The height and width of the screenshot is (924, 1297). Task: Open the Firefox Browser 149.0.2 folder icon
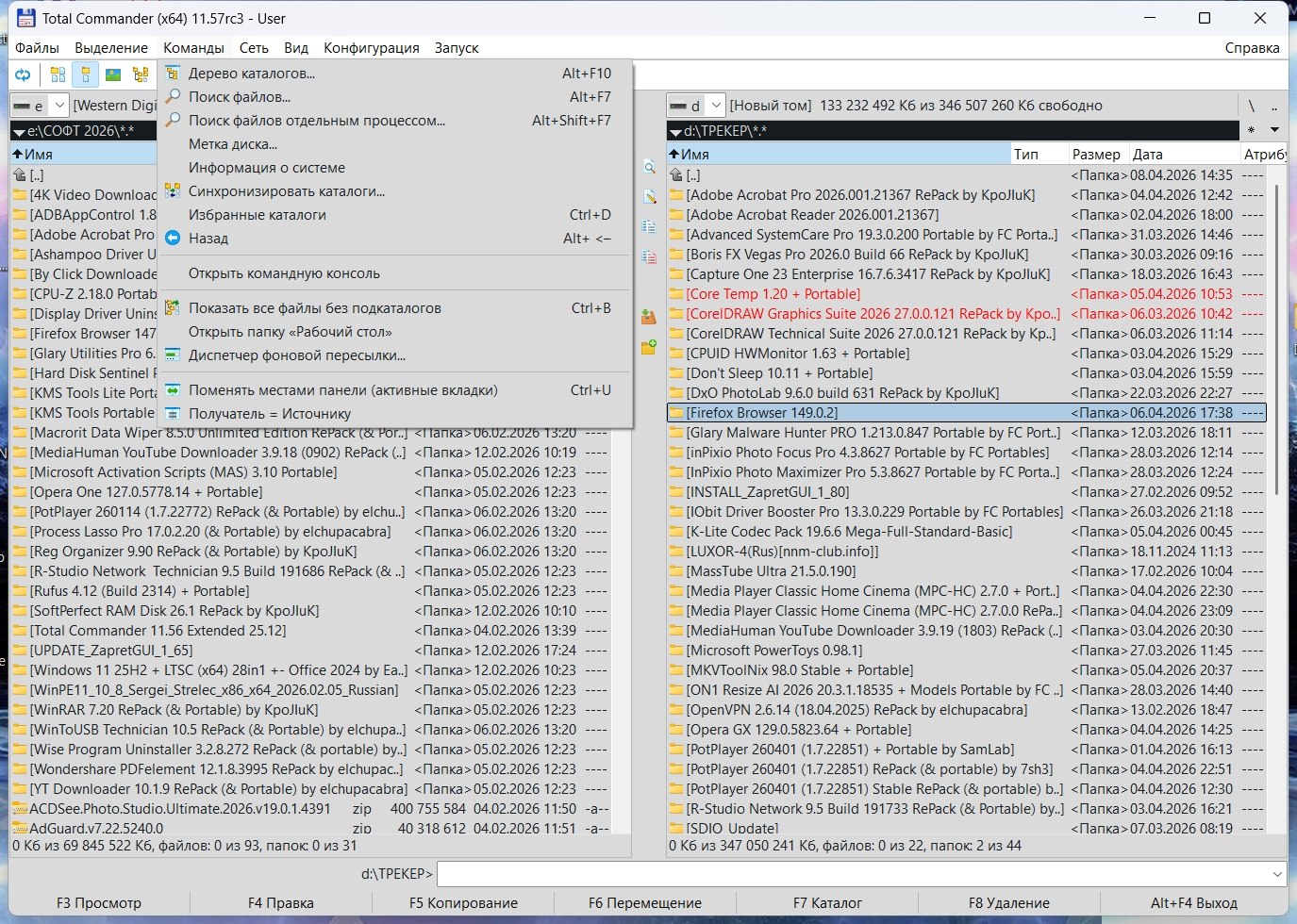(676, 413)
